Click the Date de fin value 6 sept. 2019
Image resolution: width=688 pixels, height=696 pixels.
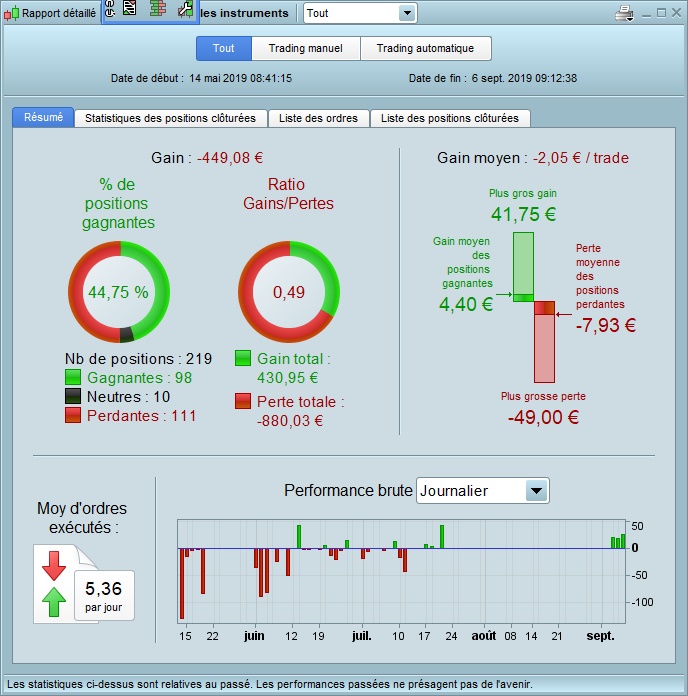(524, 79)
